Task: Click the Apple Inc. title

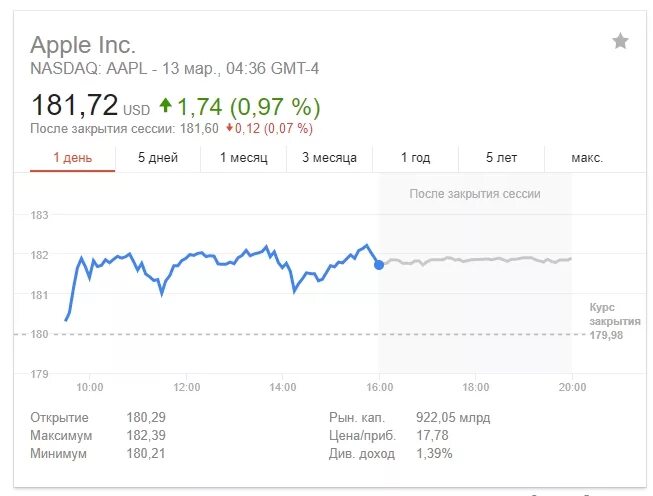Action: pos(83,45)
